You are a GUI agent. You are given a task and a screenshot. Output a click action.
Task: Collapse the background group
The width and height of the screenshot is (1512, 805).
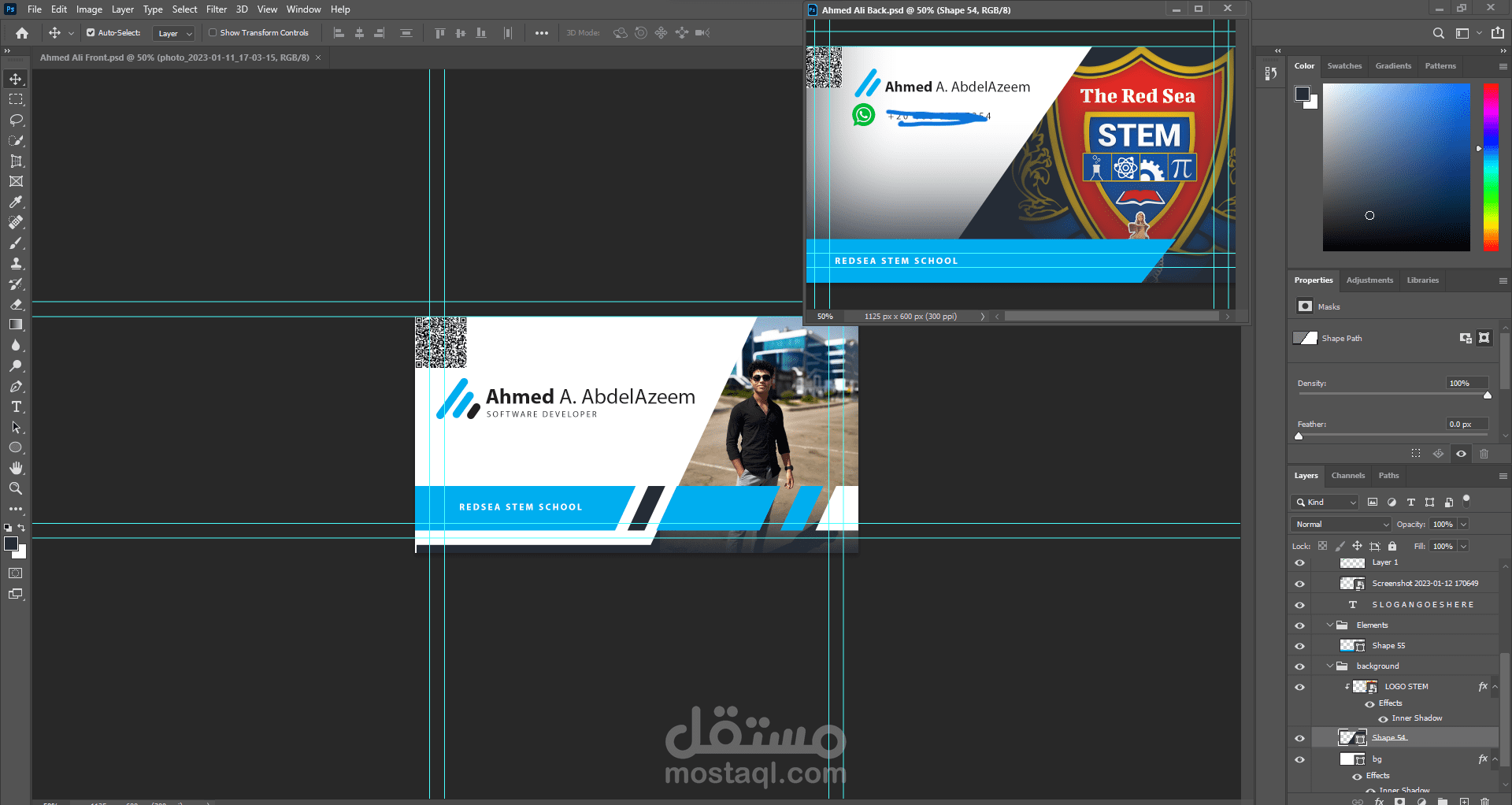click(x=1330, y=666)
